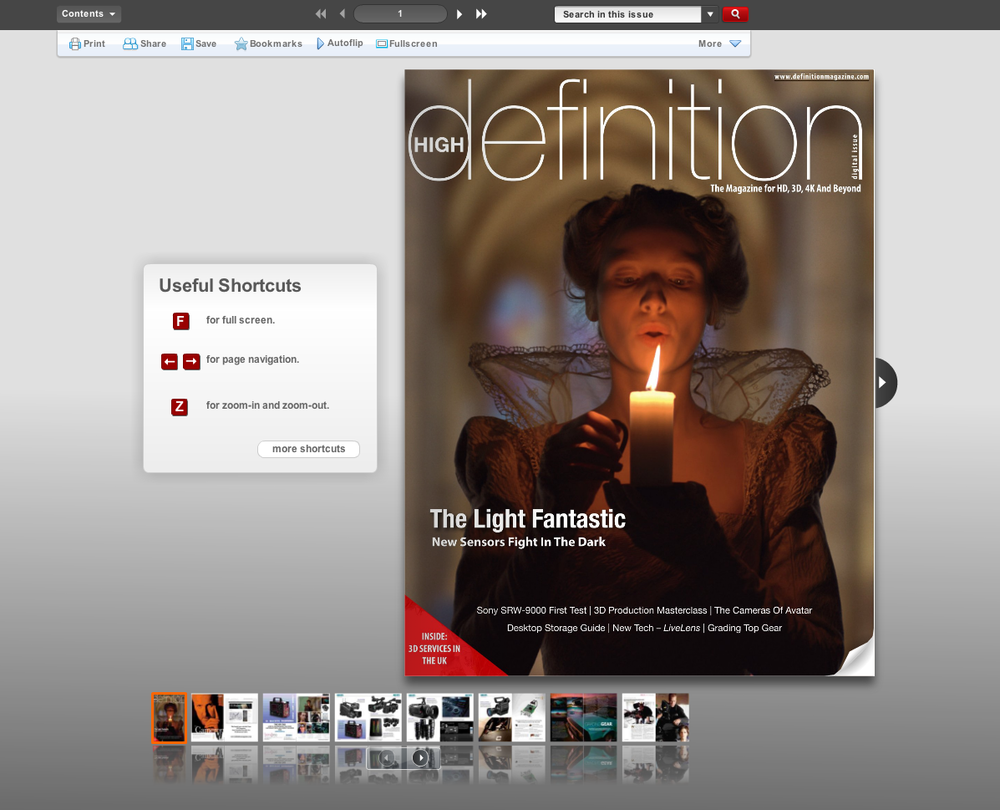The height and width of the screenshot is (810, 1000).
Task: Click the page number field
Action: click(x=400, y=14)
